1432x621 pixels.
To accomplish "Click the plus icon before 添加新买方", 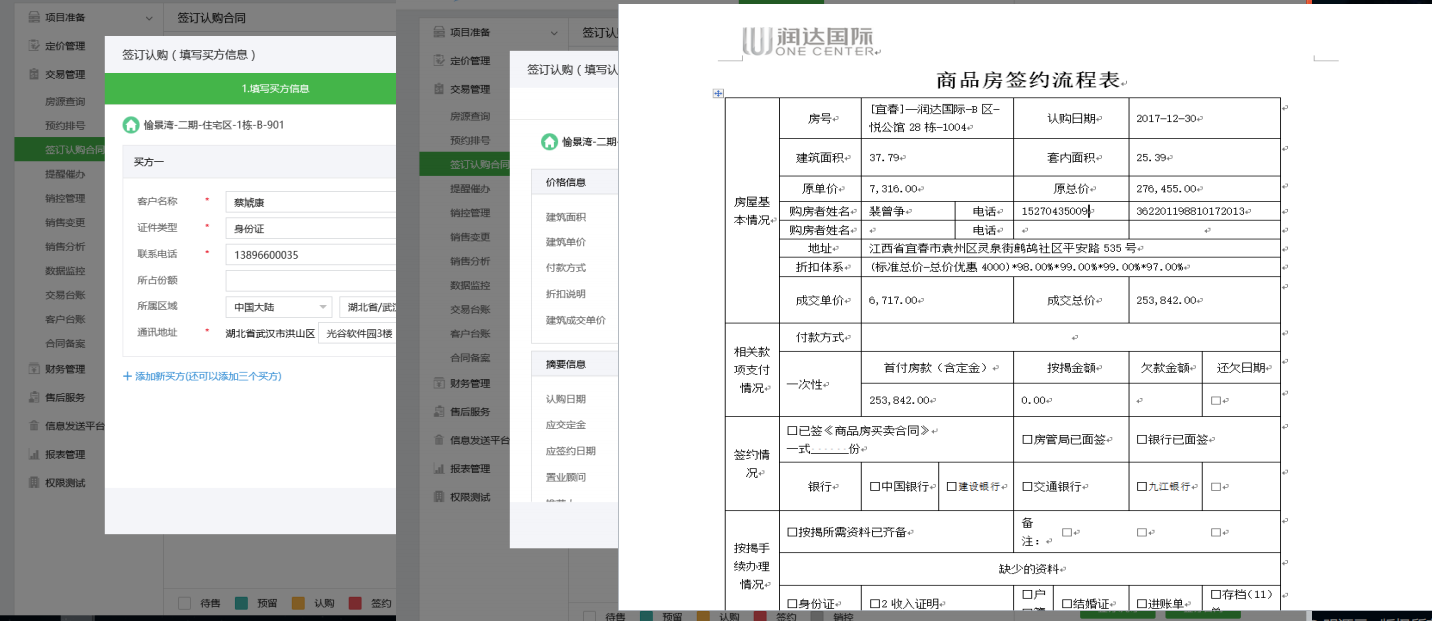I will pyautogui.click(x=127, y=376).
